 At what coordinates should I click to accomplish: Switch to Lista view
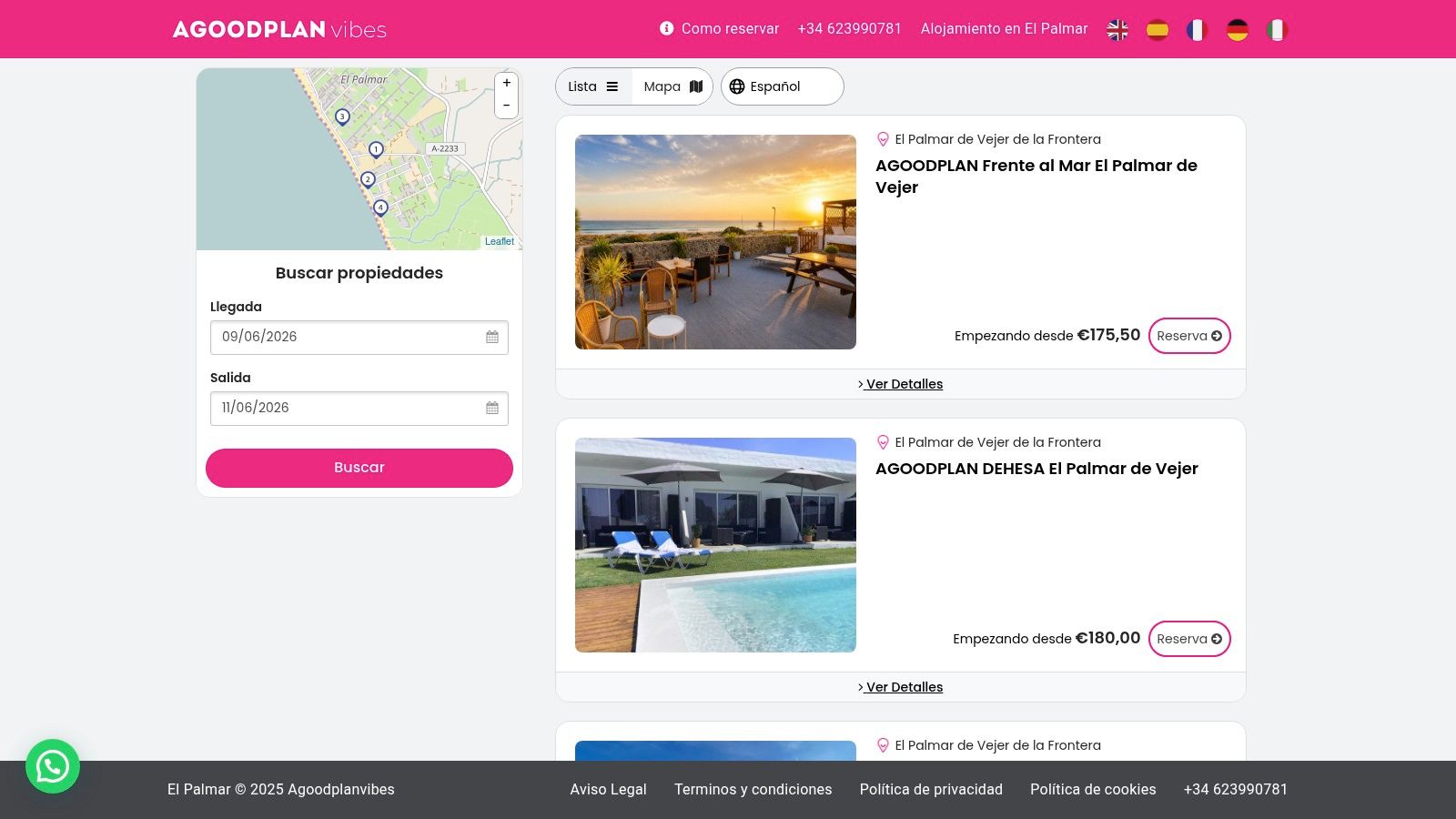[593, 86]
